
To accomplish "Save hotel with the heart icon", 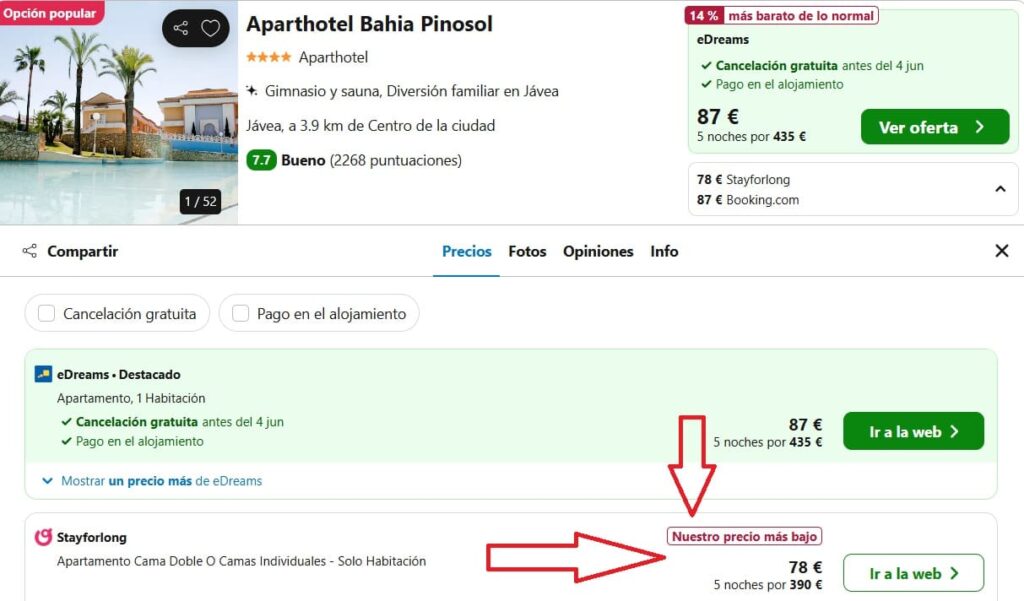I will 210,28.
